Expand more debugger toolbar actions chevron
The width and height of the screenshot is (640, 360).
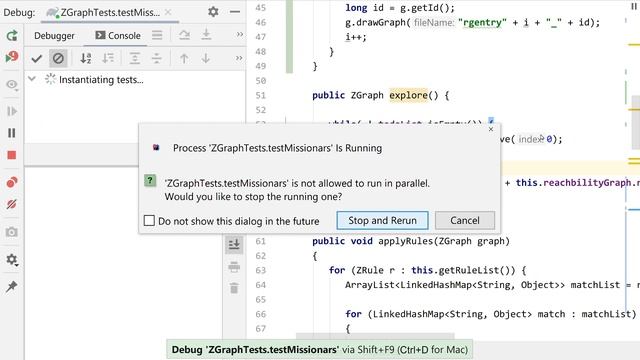[240, 35]
